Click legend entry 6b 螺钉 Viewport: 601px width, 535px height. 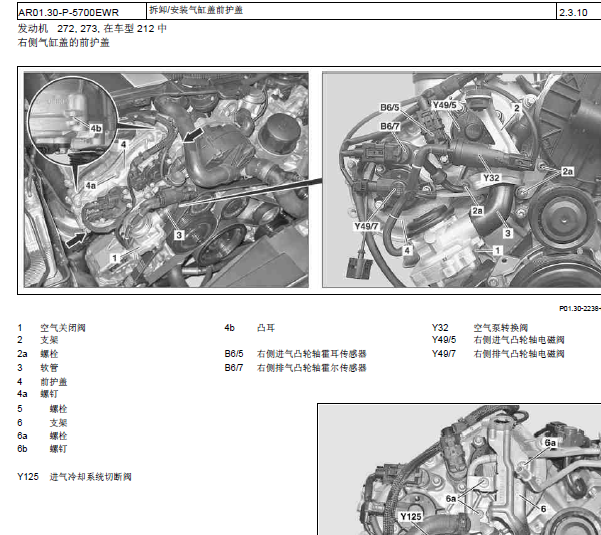click(x=42, y=449)
